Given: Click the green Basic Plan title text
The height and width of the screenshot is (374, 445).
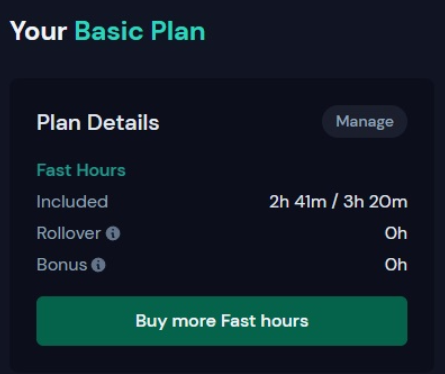Looking at the screenshot, I should 140,31.
